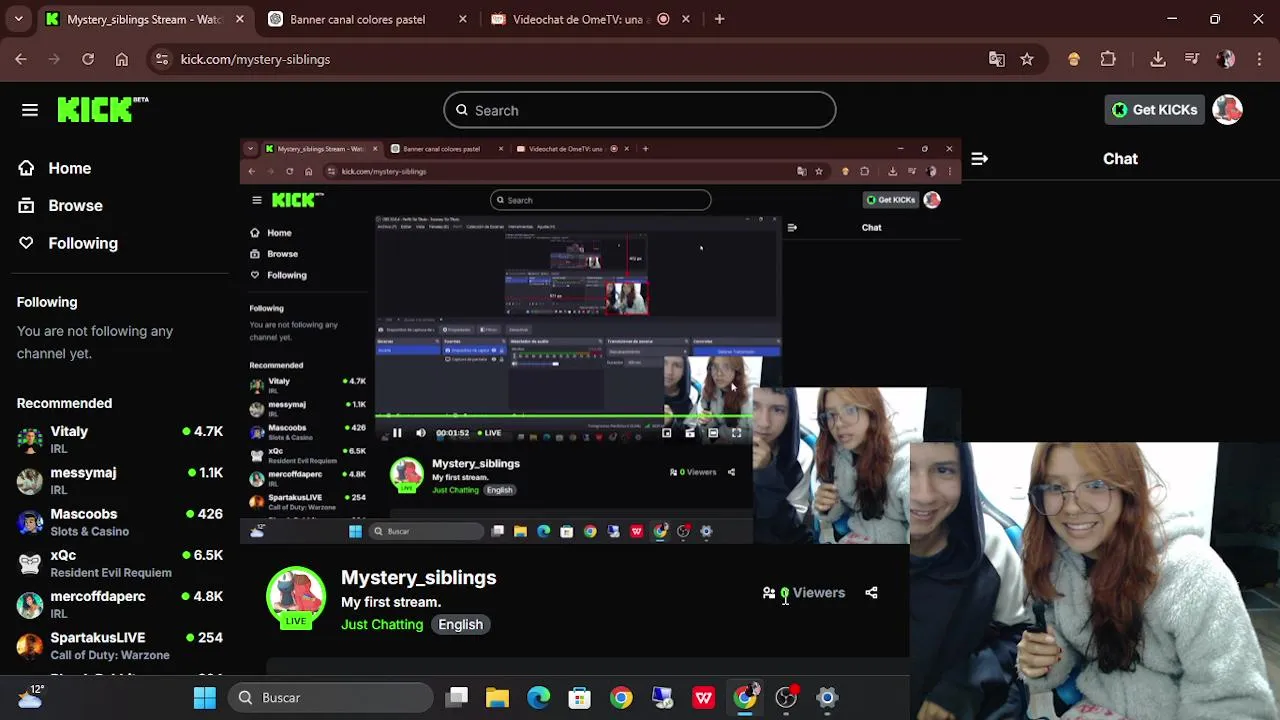Open the browser extensions puzzle menu
1280x720 pixels.
(1108, 59)
